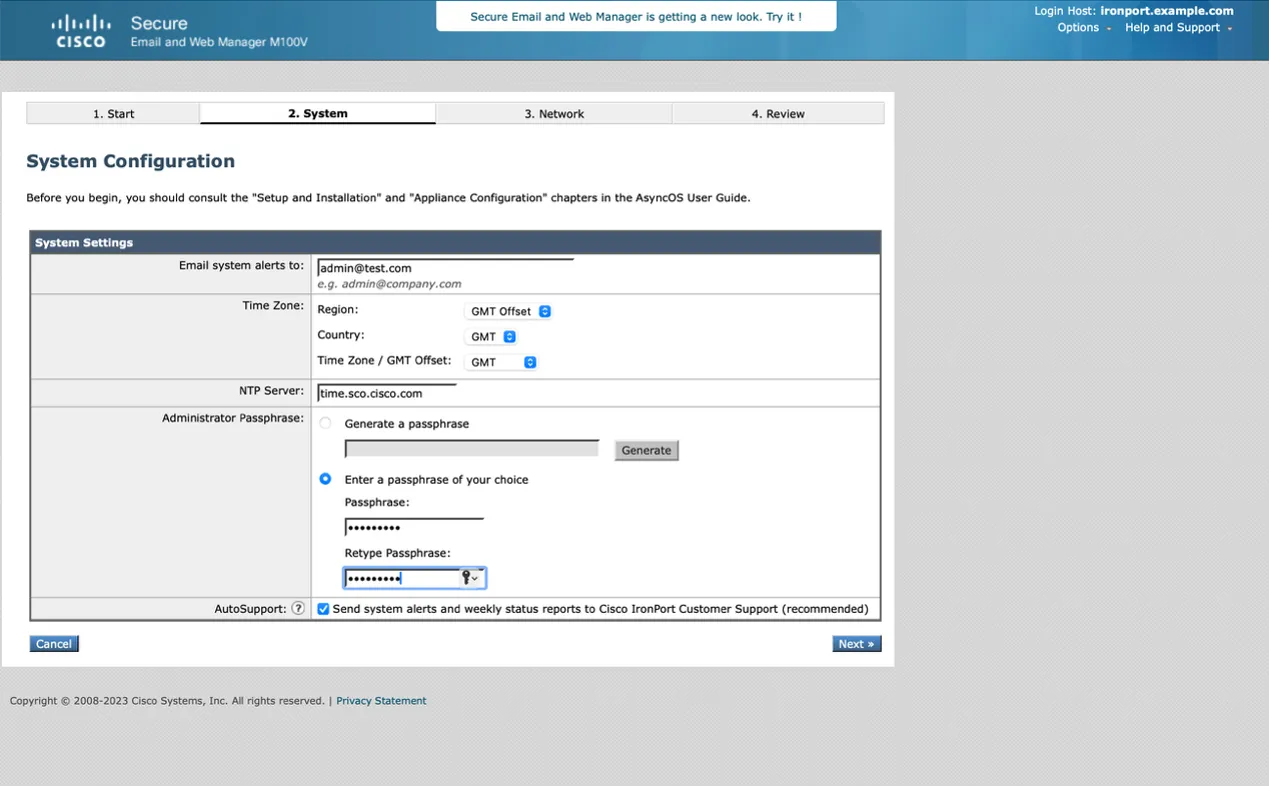Click the Email system alerts input field
Image resolution: width=1274 pixels, height=791 pixels.
coord(445,268)
